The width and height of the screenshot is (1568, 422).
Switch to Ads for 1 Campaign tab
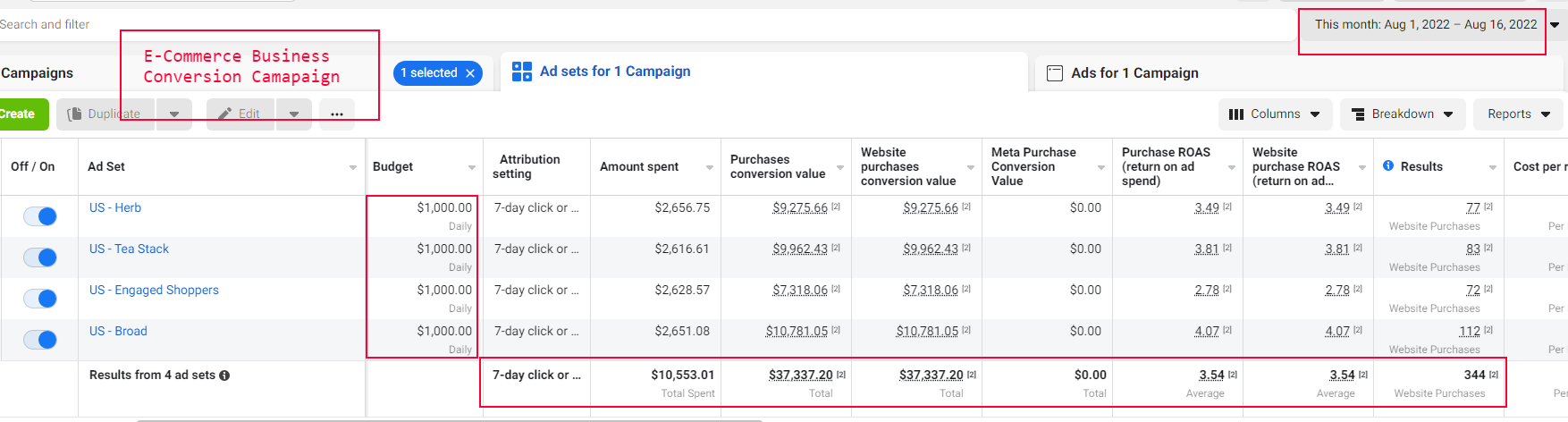pos(1134,73)
